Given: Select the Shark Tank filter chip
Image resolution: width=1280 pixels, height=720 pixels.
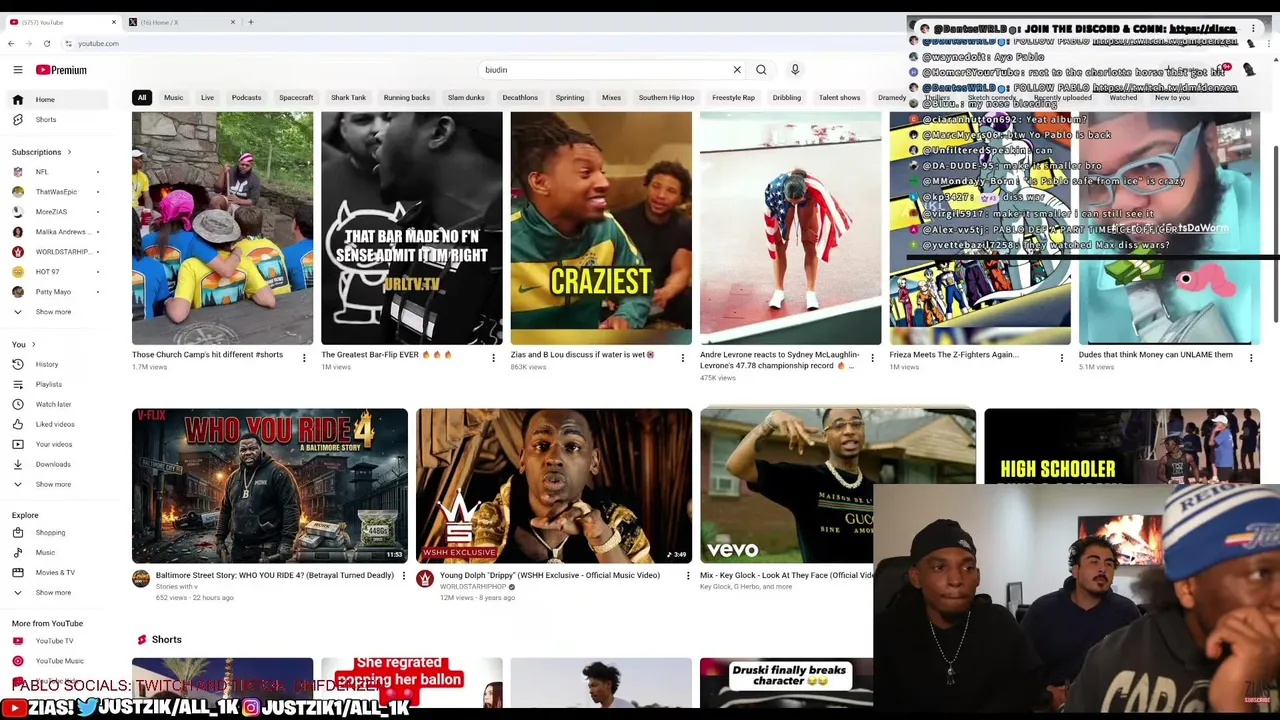Looking at the screenshot, I should [348, 98].
